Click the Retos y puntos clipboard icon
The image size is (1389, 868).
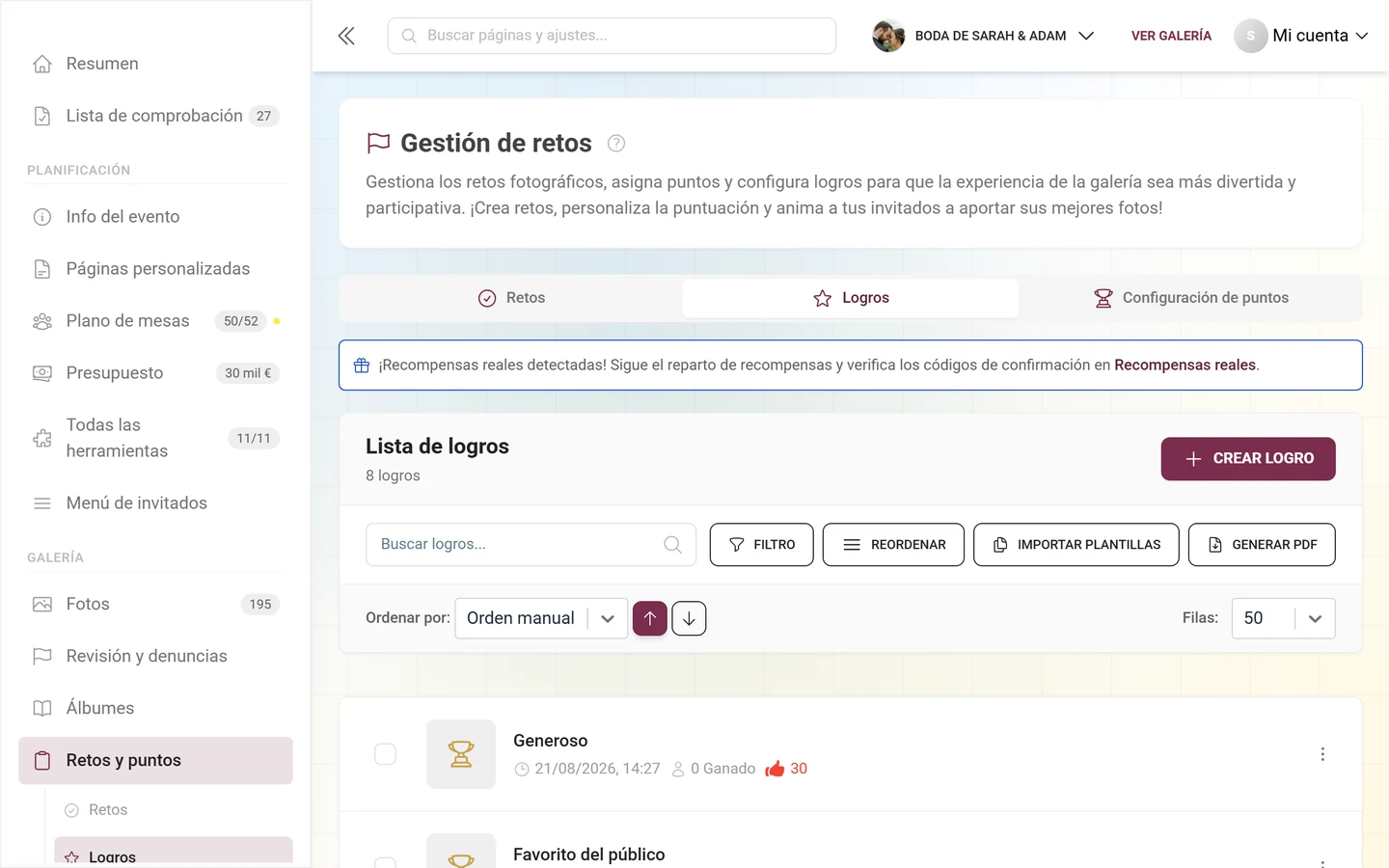42,761
